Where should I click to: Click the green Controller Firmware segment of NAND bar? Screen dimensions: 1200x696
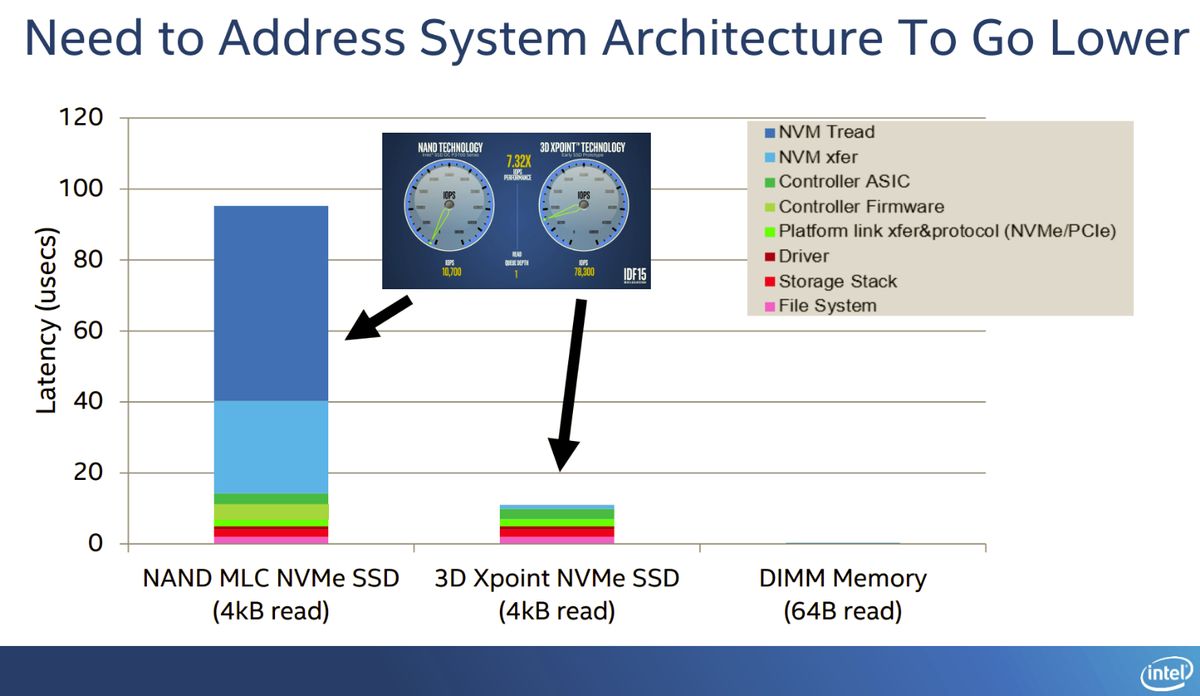tap(271, 513)
